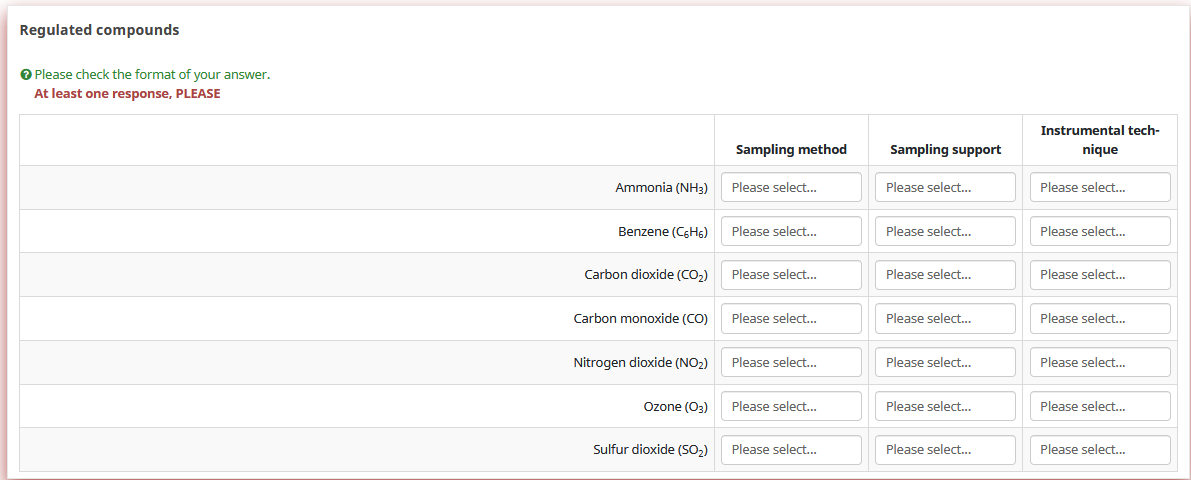Open Ammonia instrumental technique dropdown
This screenshot has width=1191, height=480.
[x=1100, y=187]
